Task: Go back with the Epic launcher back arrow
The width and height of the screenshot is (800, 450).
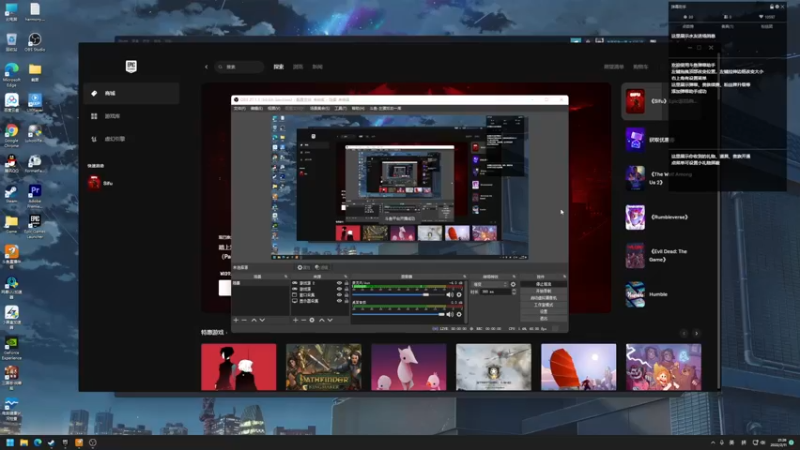Action: (206, 67)
